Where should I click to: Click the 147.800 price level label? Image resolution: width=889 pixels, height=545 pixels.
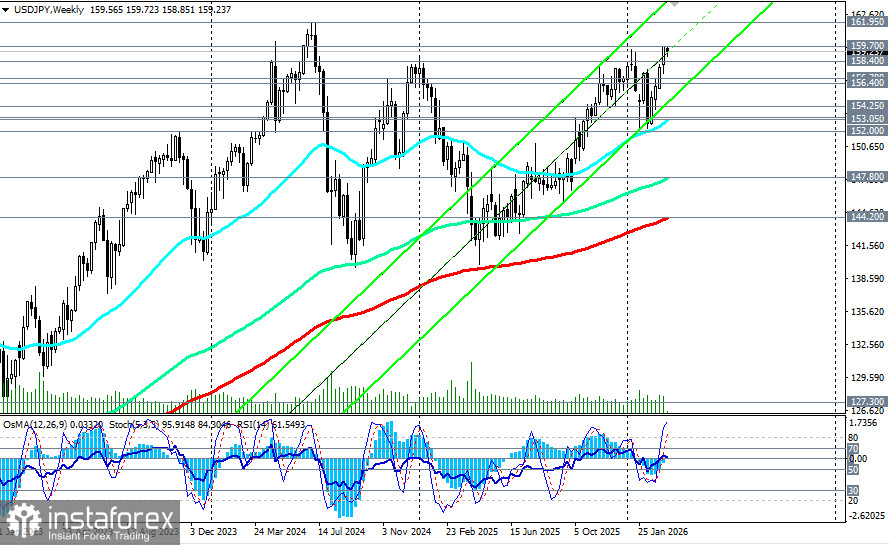[x=867, y=177]
